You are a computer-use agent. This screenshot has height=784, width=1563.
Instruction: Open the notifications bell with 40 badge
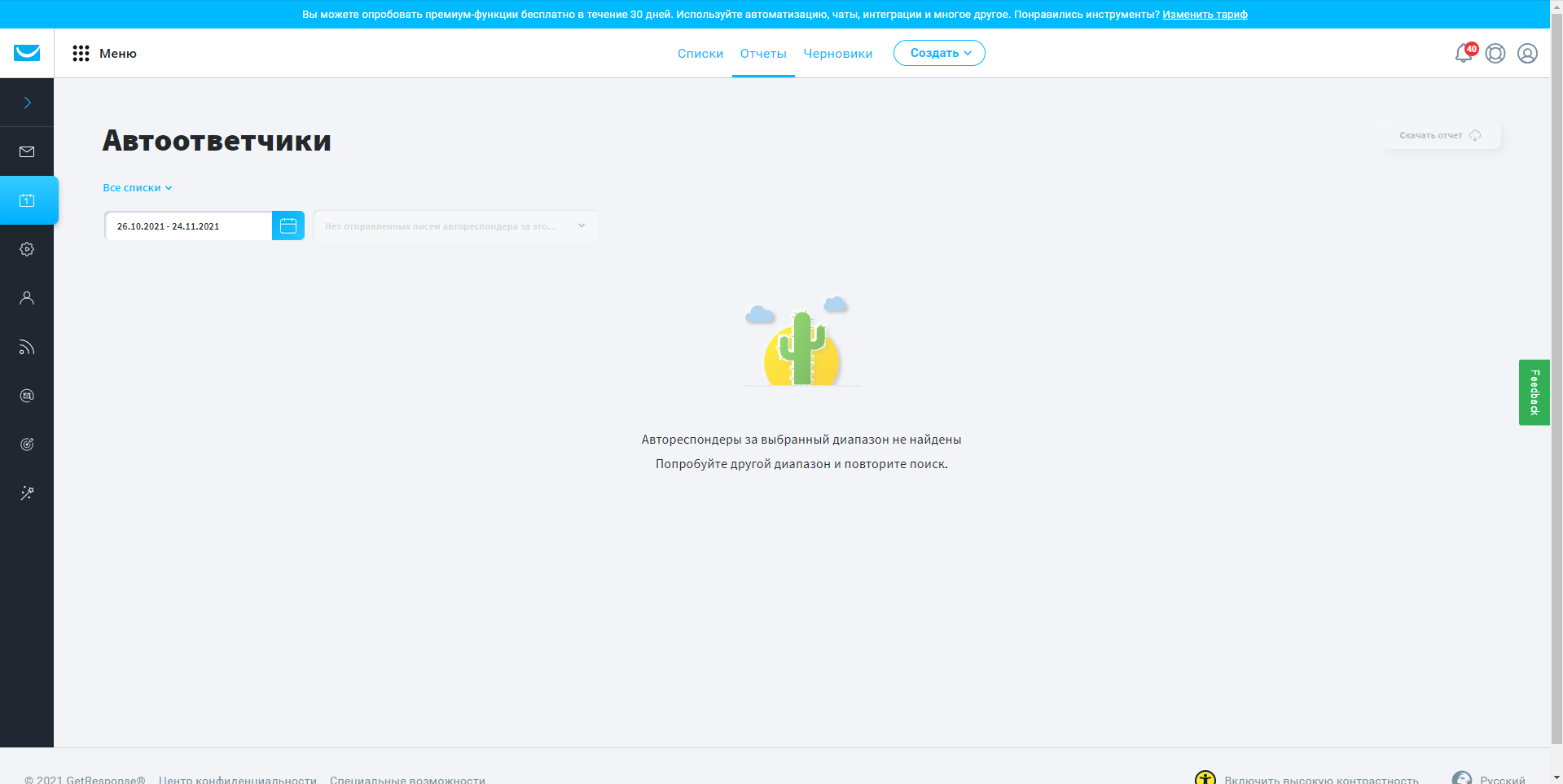pyautogui.click(x=1465, y=53)
